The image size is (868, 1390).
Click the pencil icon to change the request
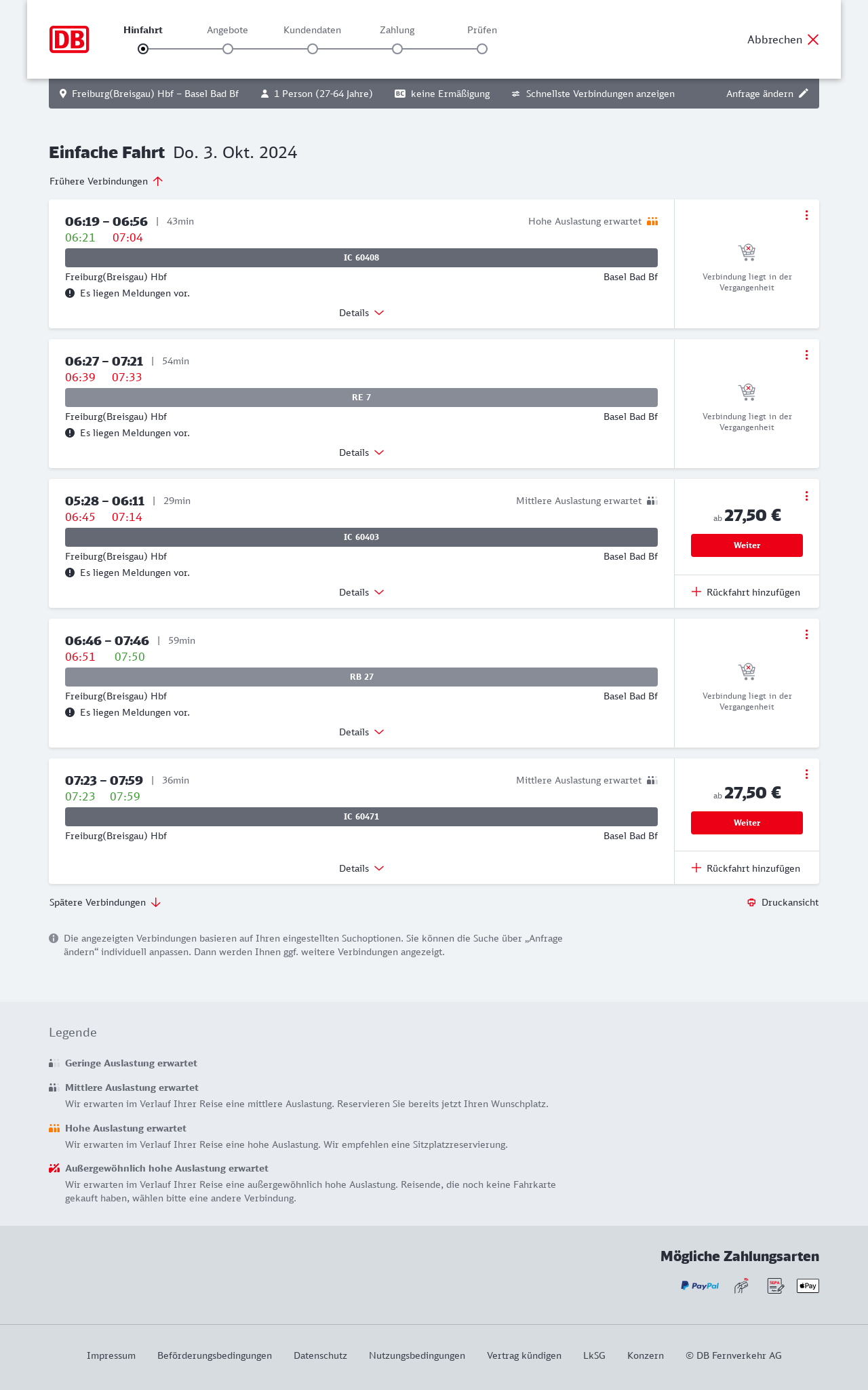point(804,94)
